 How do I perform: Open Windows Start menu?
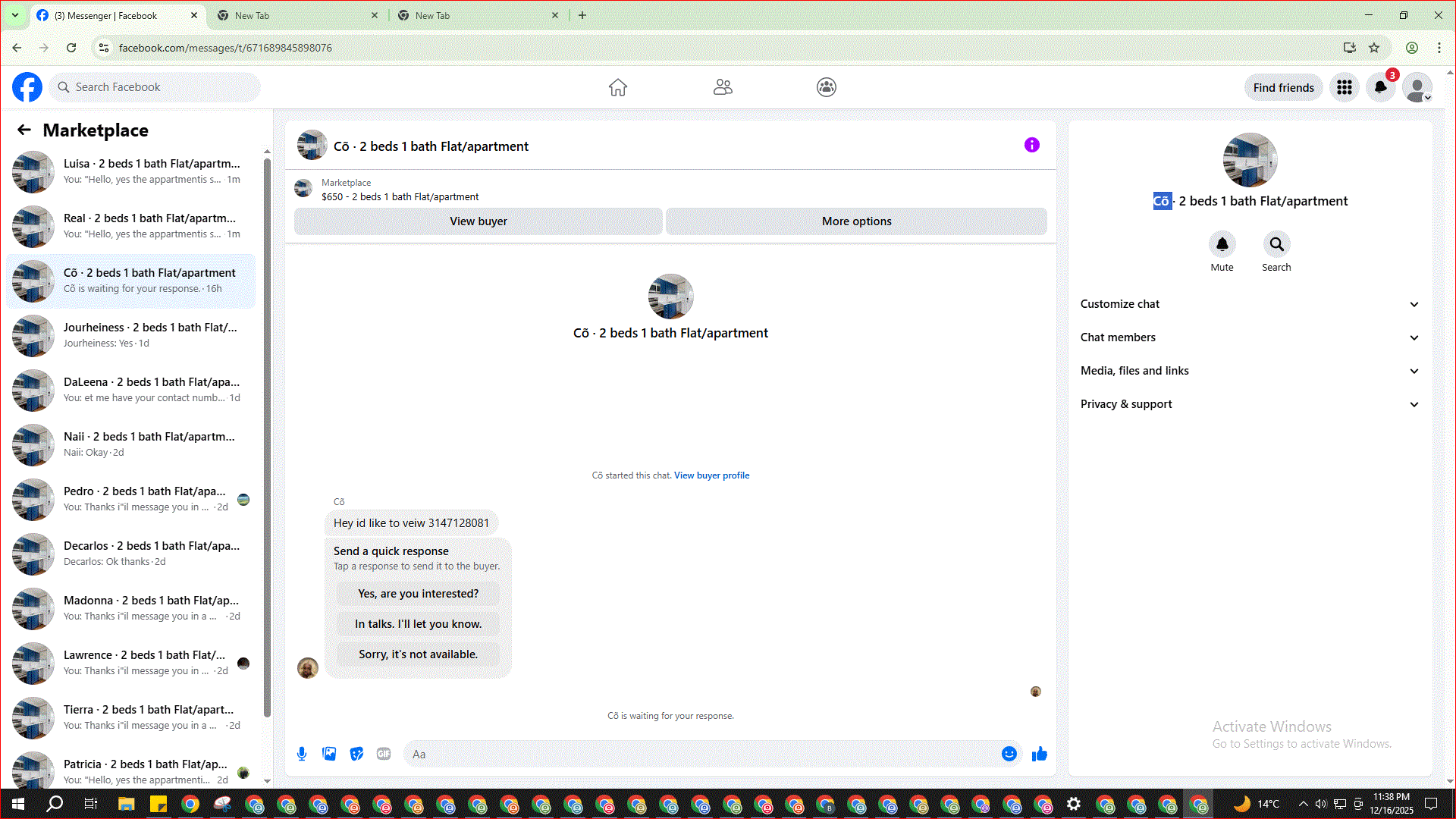pyautogui.click(x=18, y=804)
